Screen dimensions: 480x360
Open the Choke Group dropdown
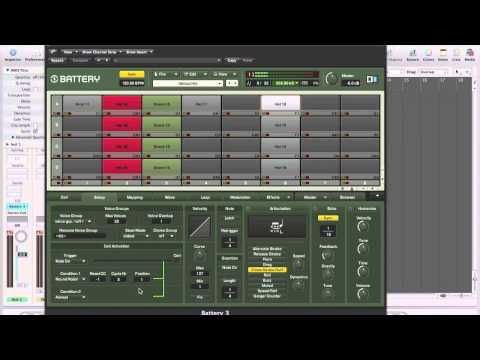165,236
